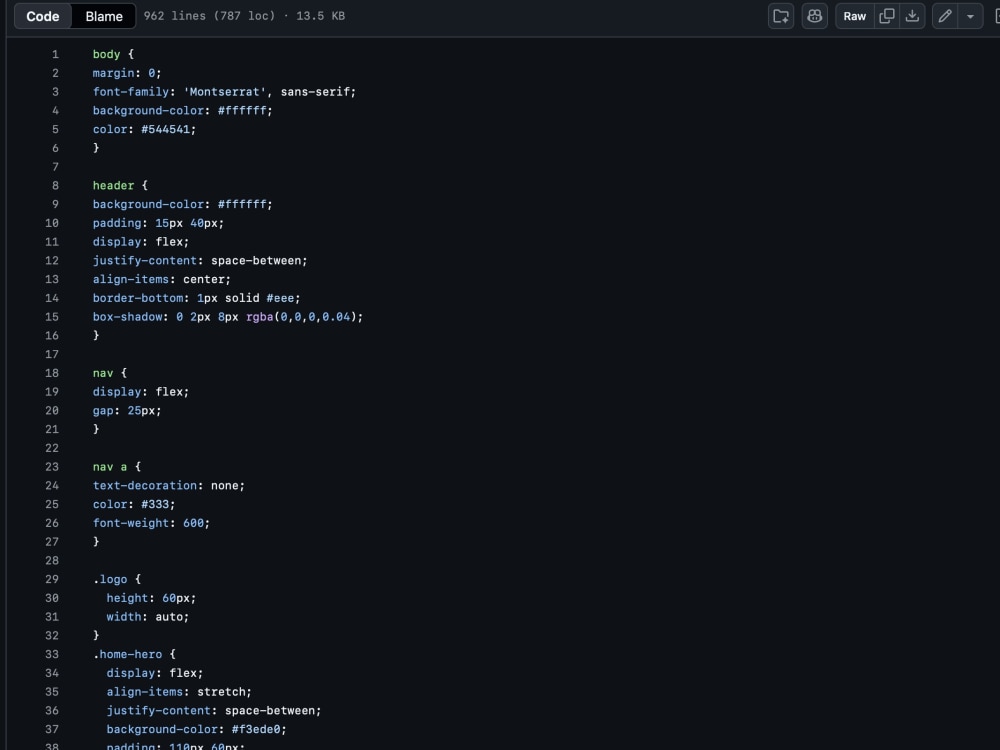Click the box-shadow rgba declaration
This screenshot has height=750, width=1000.
pos(228,317)
